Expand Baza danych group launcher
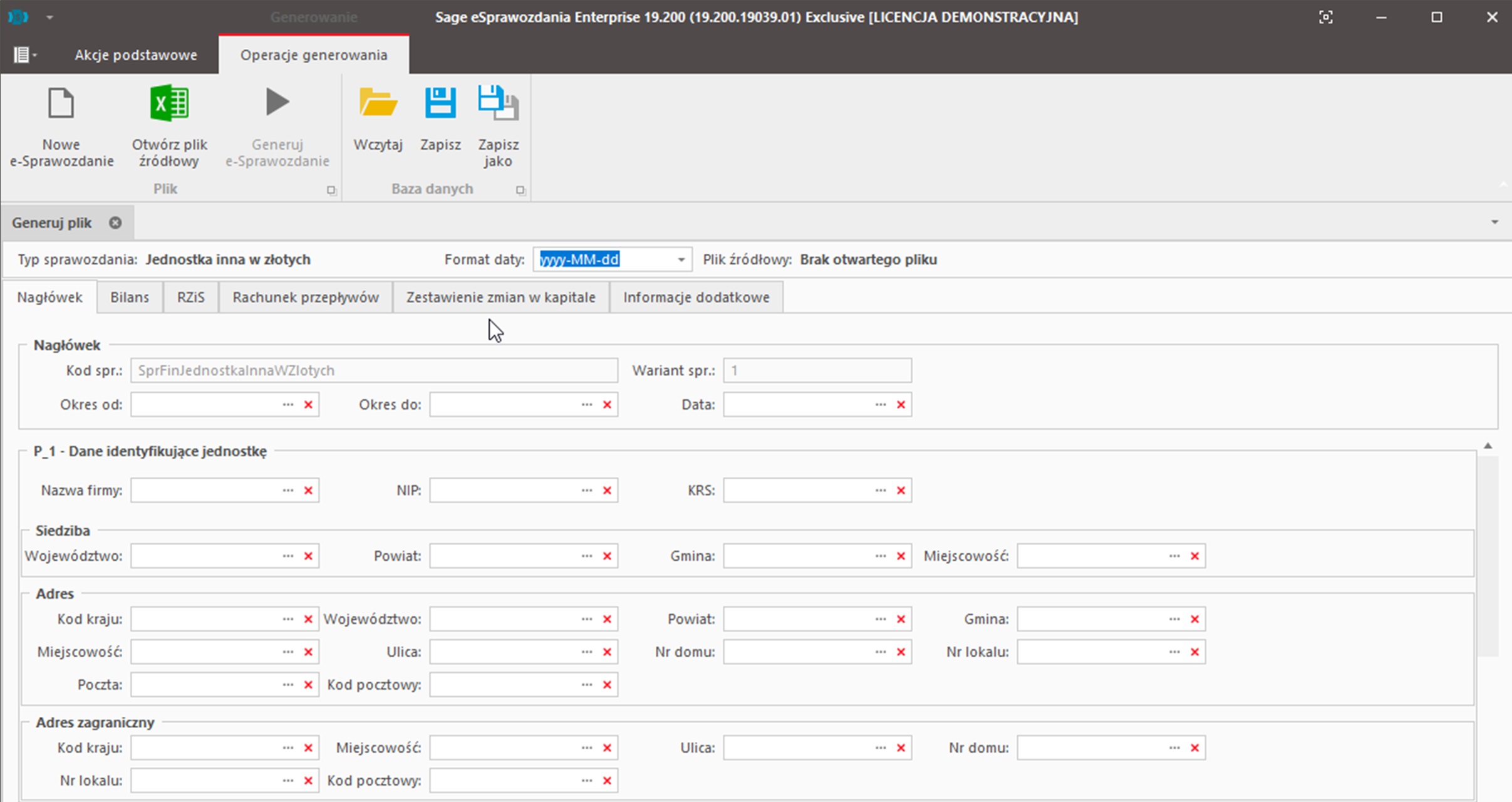1512x802 pixels. (520, 190)
